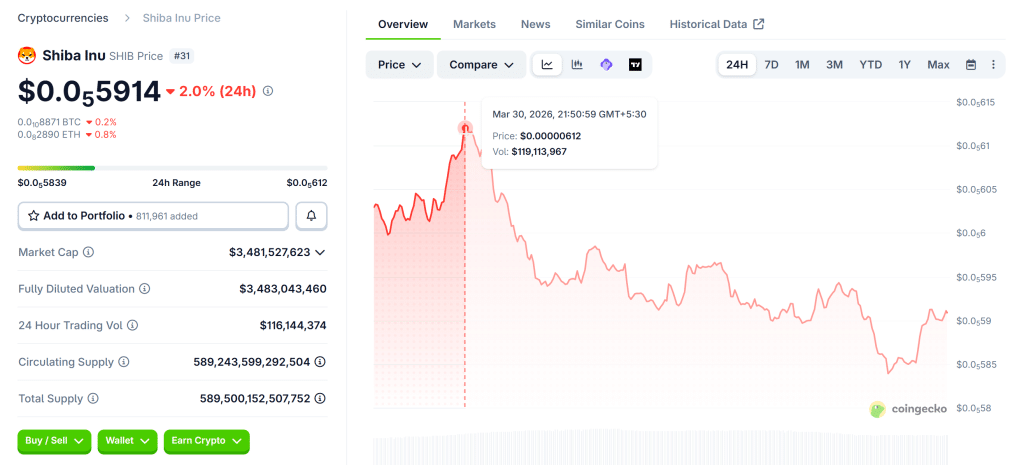Click the value $3,483,043,460

[x=283, y=289]
